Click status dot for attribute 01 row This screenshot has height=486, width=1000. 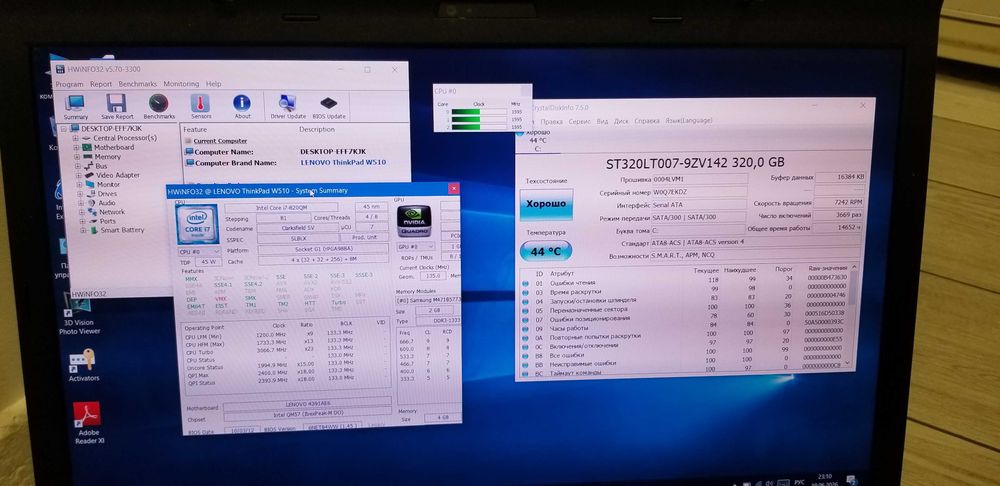point(526,283)
